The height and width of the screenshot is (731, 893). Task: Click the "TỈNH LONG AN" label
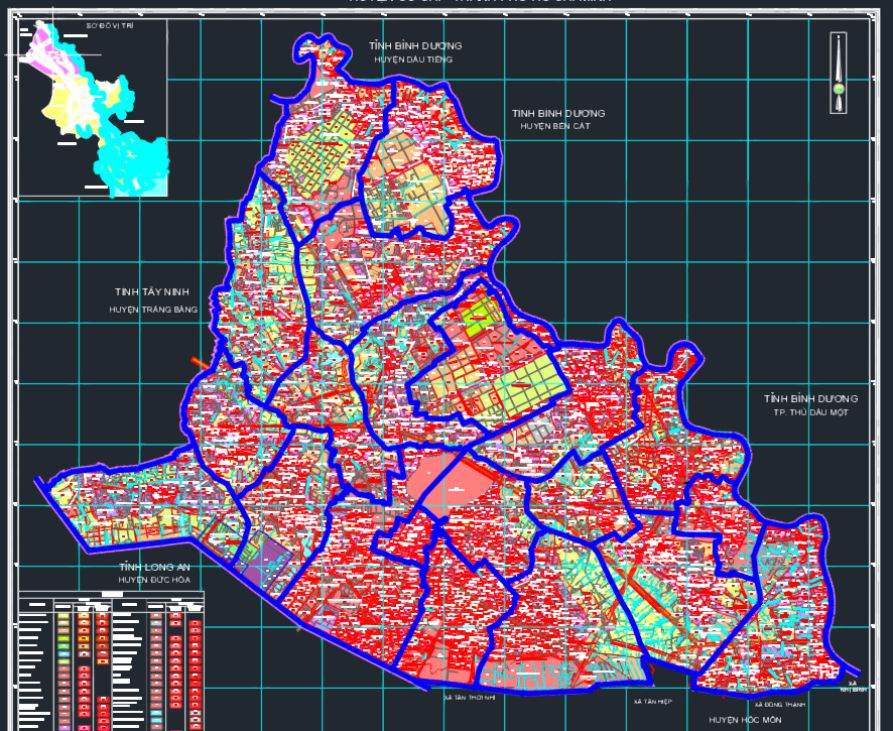pos(155,567)
